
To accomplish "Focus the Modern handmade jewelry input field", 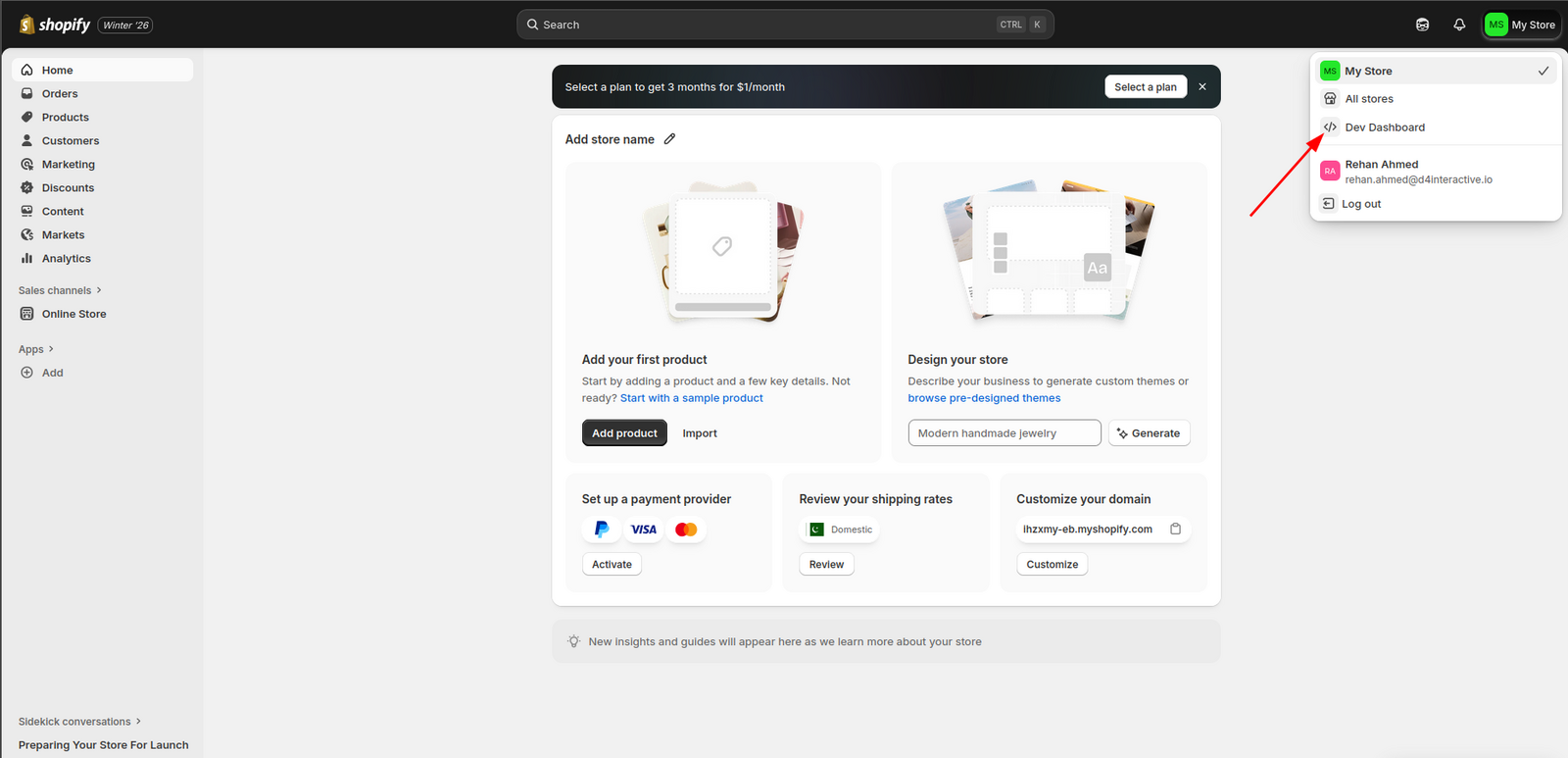I will click(1004, 433).
